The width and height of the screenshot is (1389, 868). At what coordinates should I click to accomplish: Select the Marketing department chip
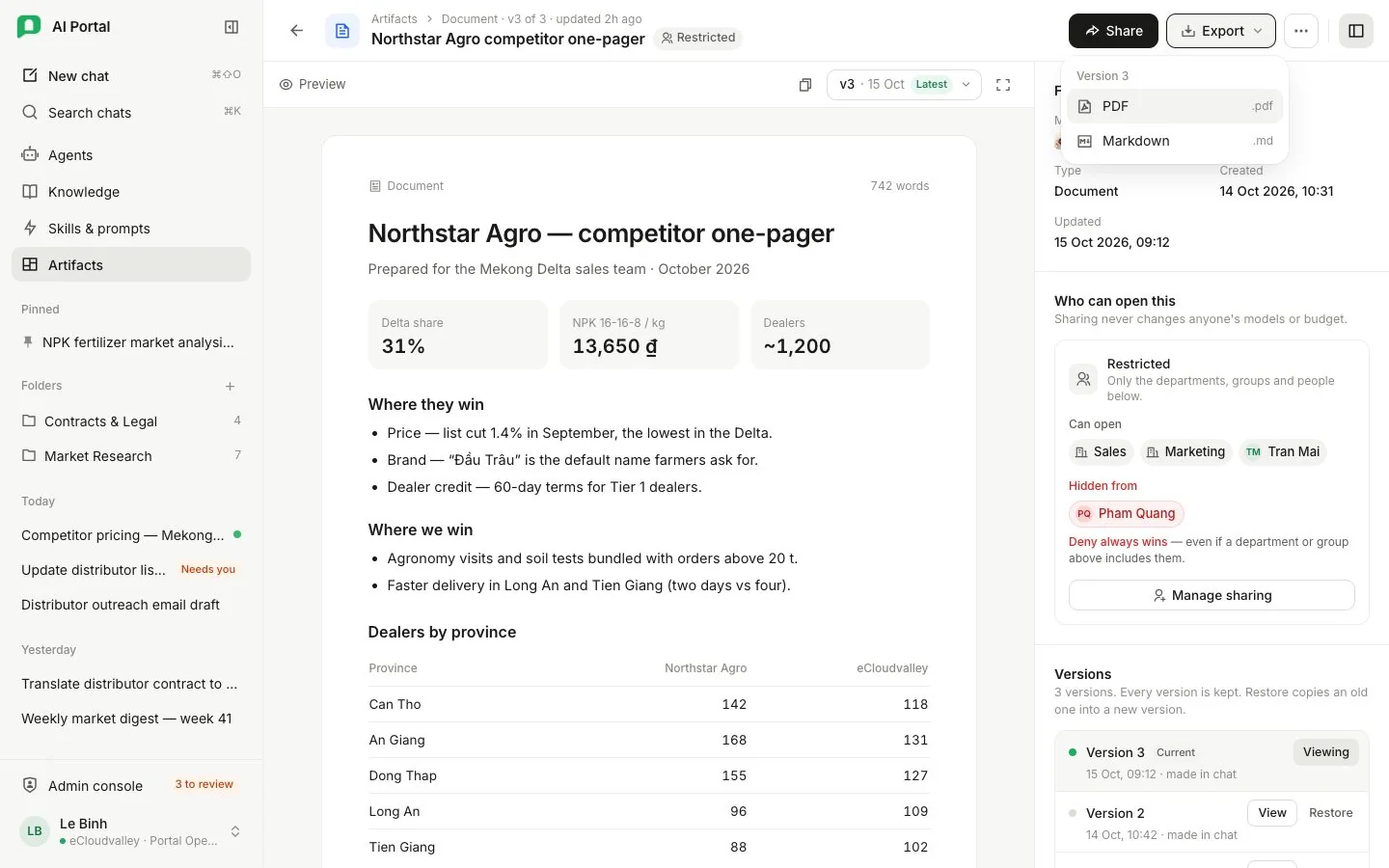tap(1185, 451)
